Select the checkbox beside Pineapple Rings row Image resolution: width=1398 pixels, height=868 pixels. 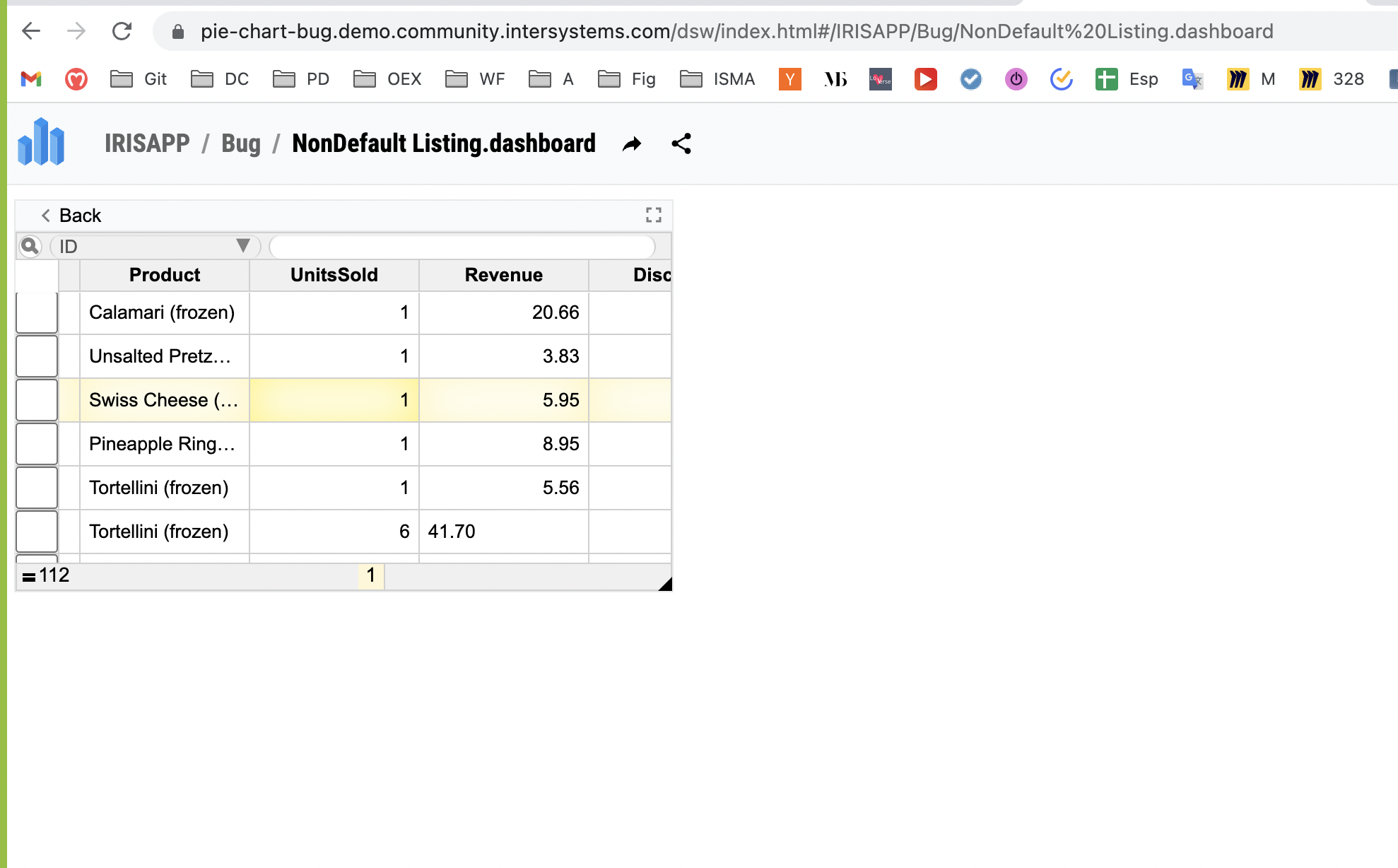pyautogui.click(x=36, y=443)
